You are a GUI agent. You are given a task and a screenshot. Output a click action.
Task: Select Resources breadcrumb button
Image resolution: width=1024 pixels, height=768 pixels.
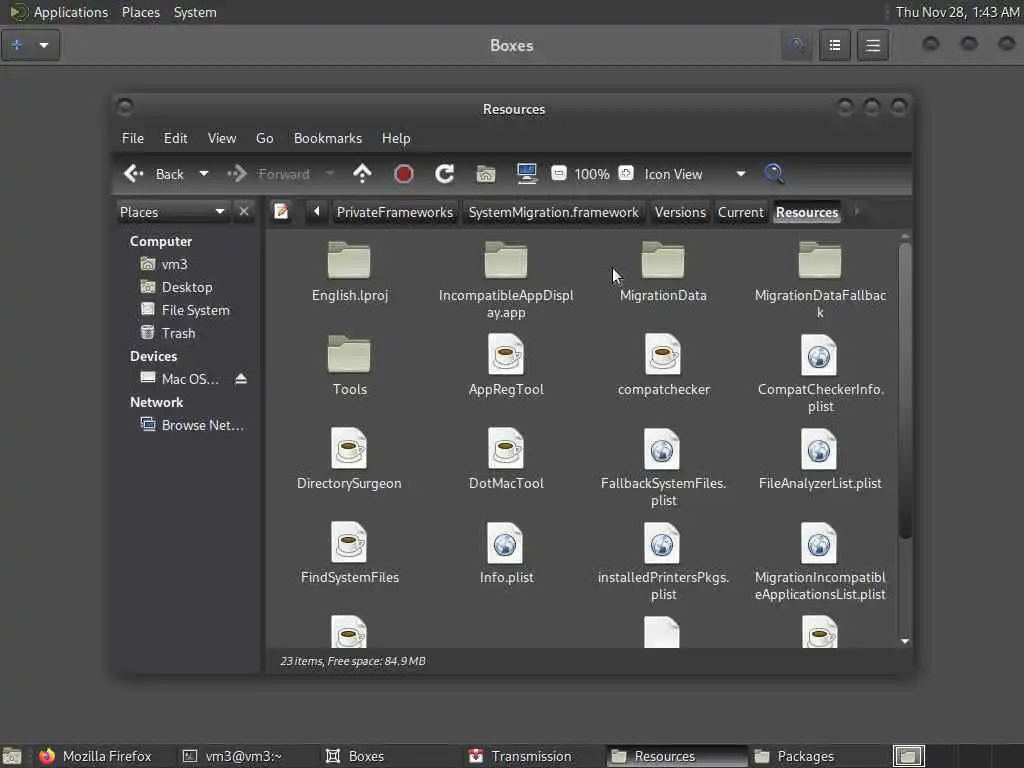pyautogui.click(x=807, y=212)
